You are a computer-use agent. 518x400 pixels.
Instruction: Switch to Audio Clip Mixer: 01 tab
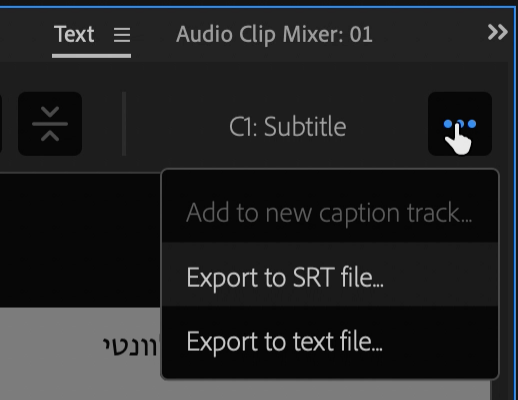274,34
